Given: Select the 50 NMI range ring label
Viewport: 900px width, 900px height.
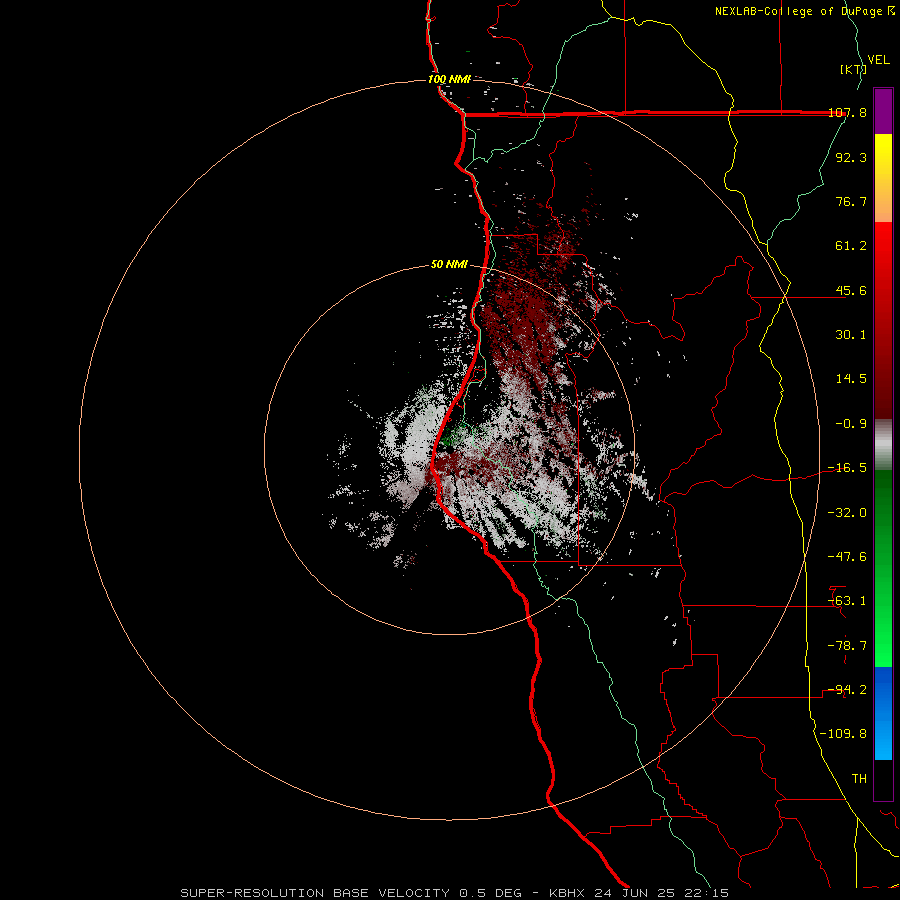Looking at the screenshot, I should (x=449, y=264).
